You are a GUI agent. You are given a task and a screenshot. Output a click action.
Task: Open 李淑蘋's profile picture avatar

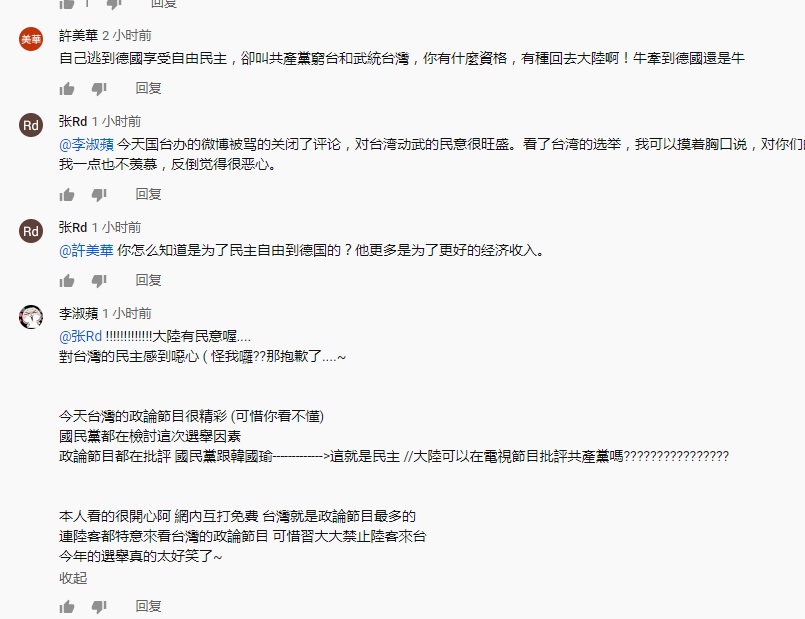coord(31,317)
